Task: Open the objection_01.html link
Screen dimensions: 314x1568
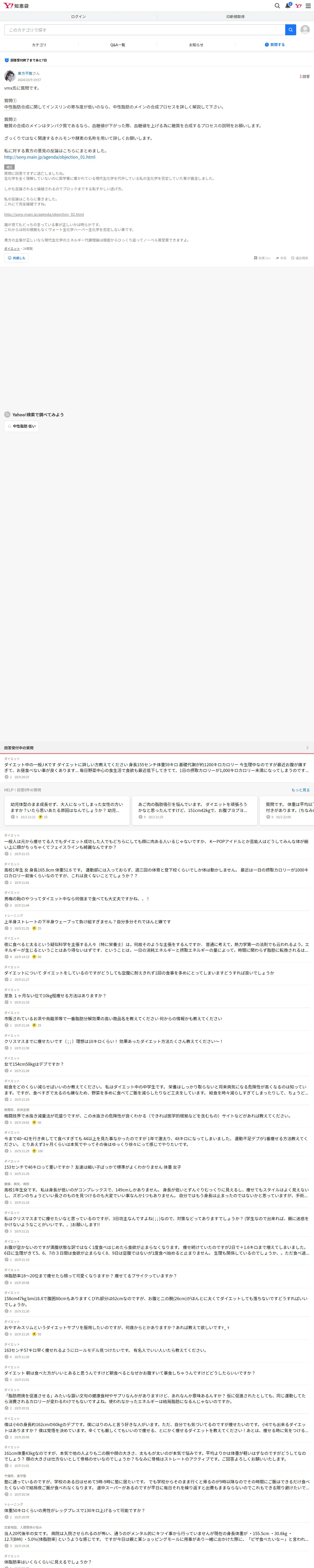Action: point(49,157)
